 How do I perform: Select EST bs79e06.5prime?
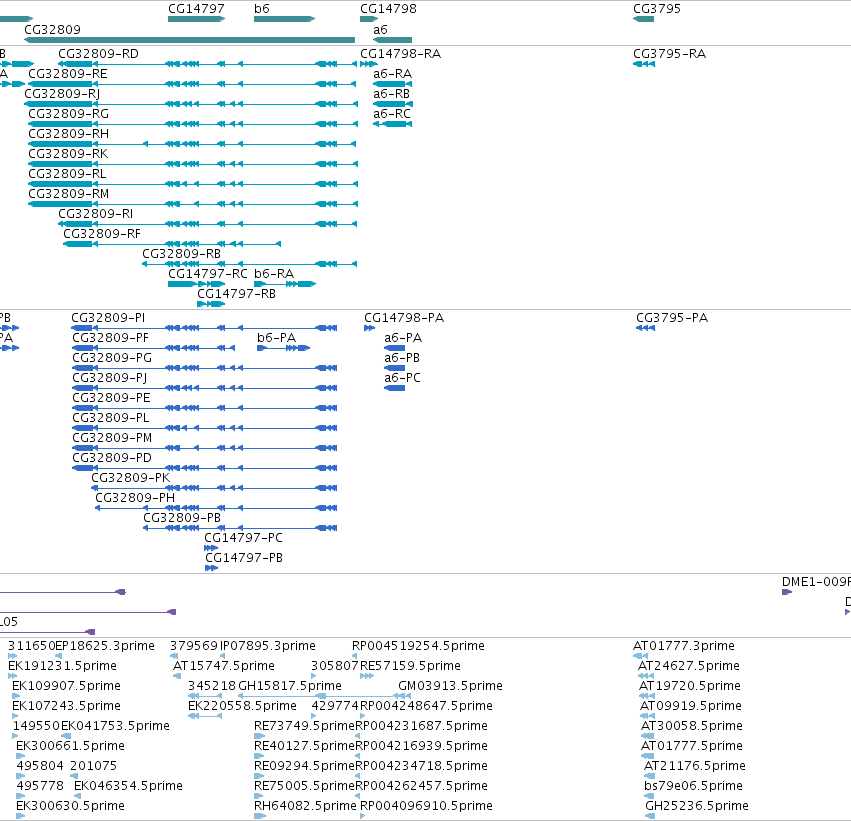[x=694, y=786]
